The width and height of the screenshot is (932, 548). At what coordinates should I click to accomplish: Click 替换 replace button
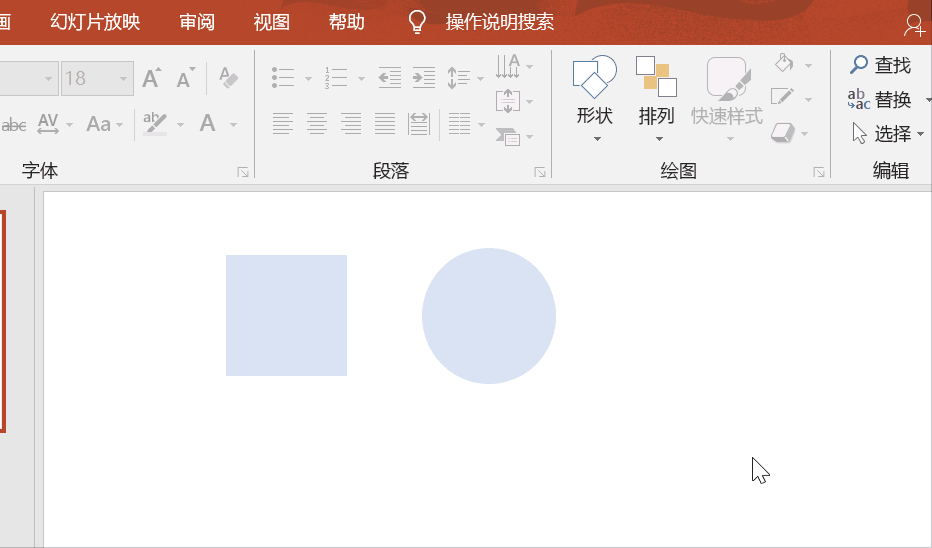coord(880,99)
